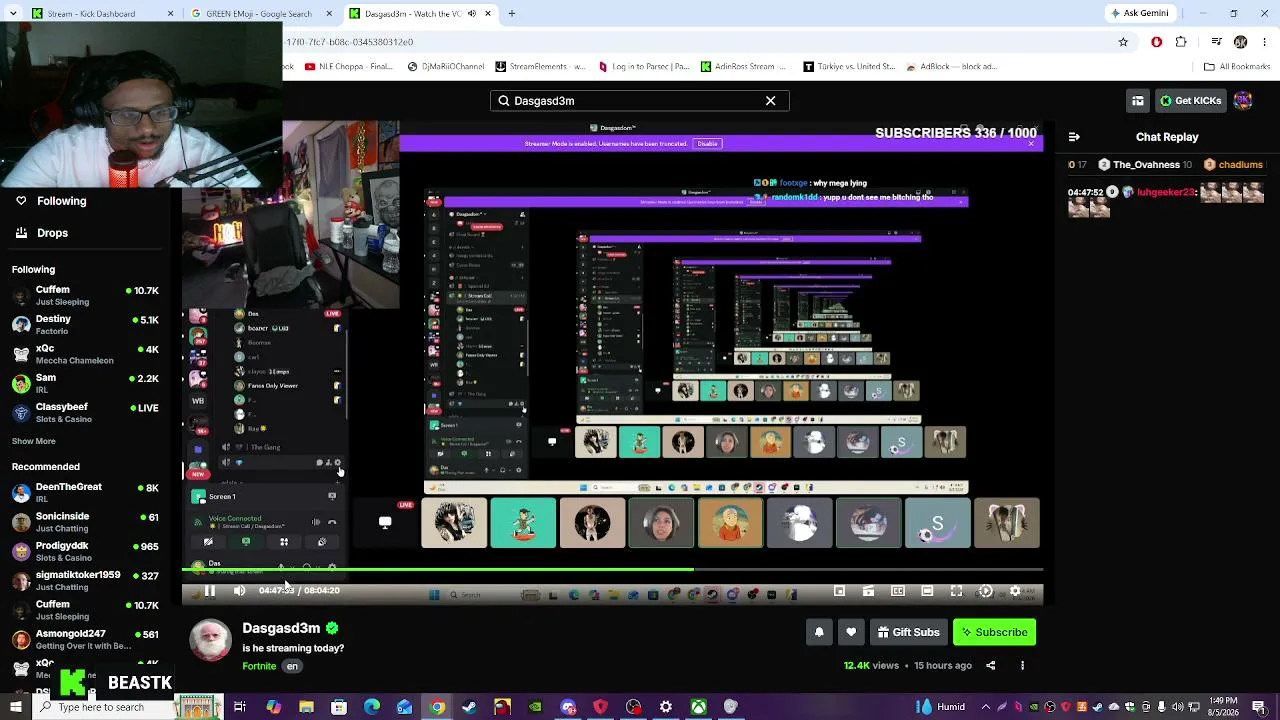1280x720 pixels.
Task: Follow the channel with the heart button
Action: (851, 632)
